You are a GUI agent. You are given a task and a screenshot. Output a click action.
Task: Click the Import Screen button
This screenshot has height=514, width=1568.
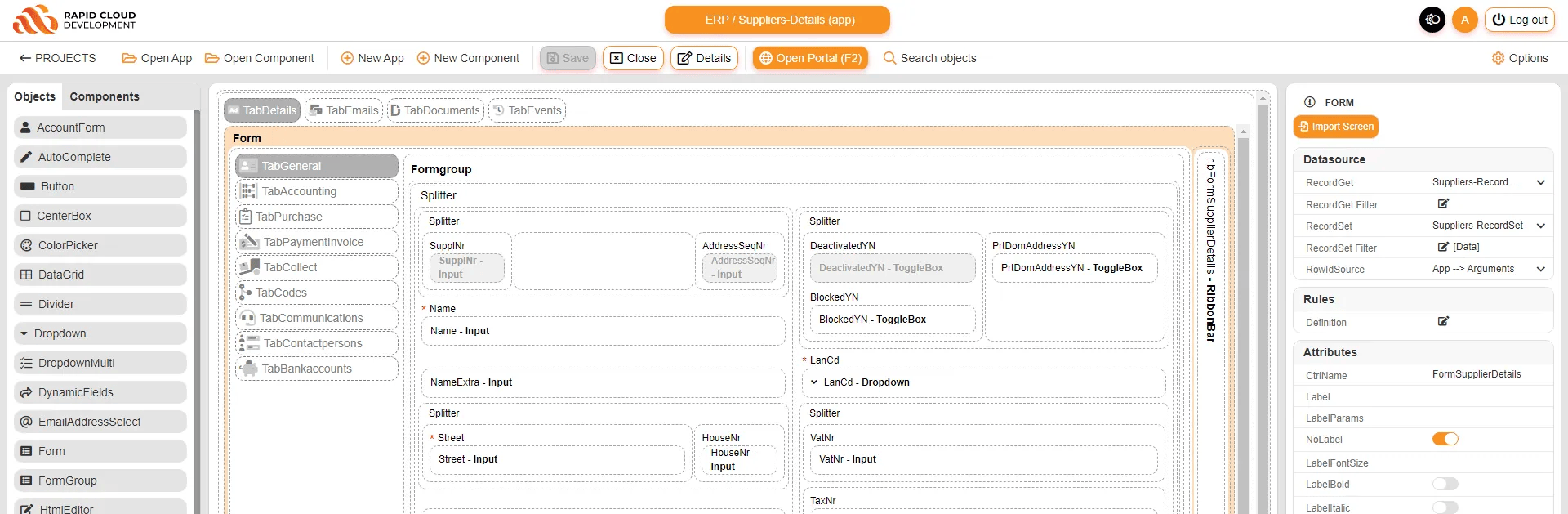point(1335,127)
